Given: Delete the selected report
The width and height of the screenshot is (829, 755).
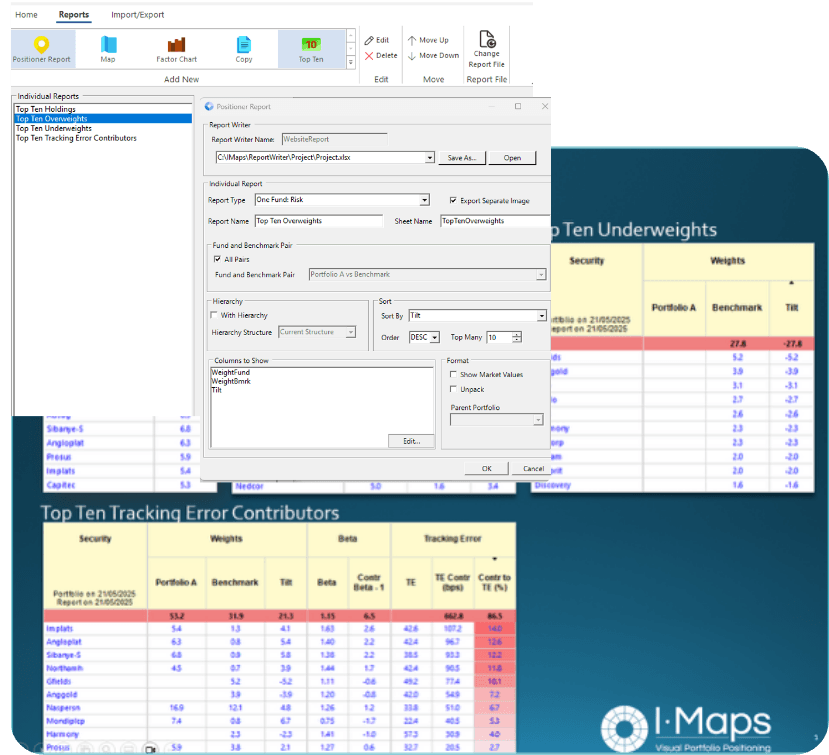Looking at the screenshot, I should [381, 56].
